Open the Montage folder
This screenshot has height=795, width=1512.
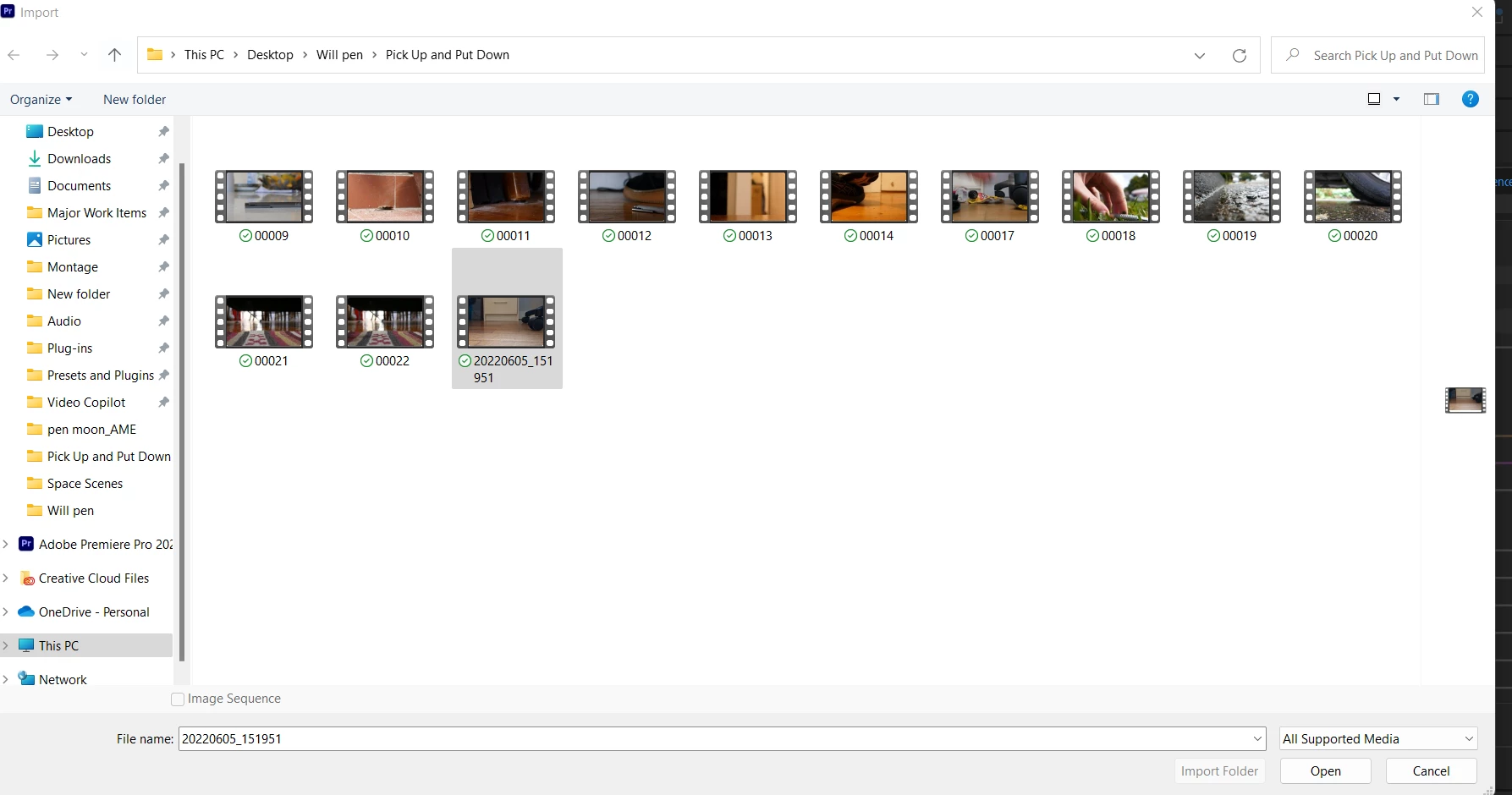[x=72, y=266]
